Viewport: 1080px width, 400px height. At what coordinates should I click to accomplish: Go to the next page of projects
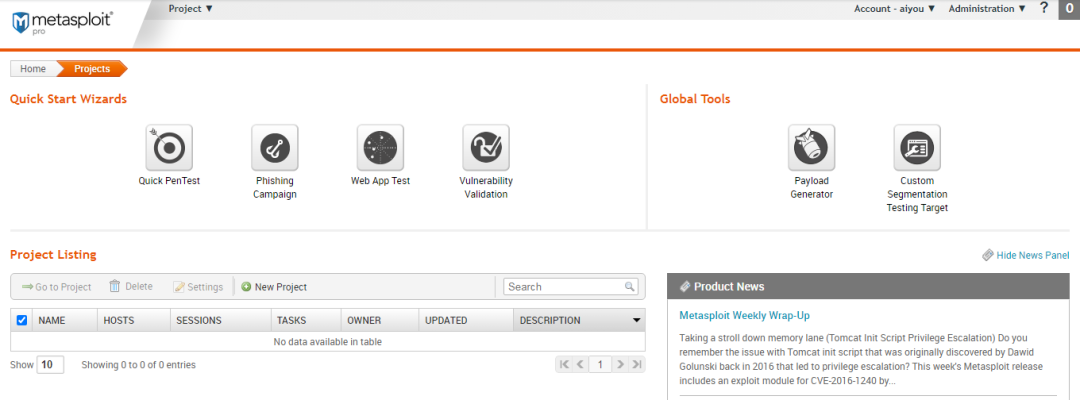pos(621,365)
